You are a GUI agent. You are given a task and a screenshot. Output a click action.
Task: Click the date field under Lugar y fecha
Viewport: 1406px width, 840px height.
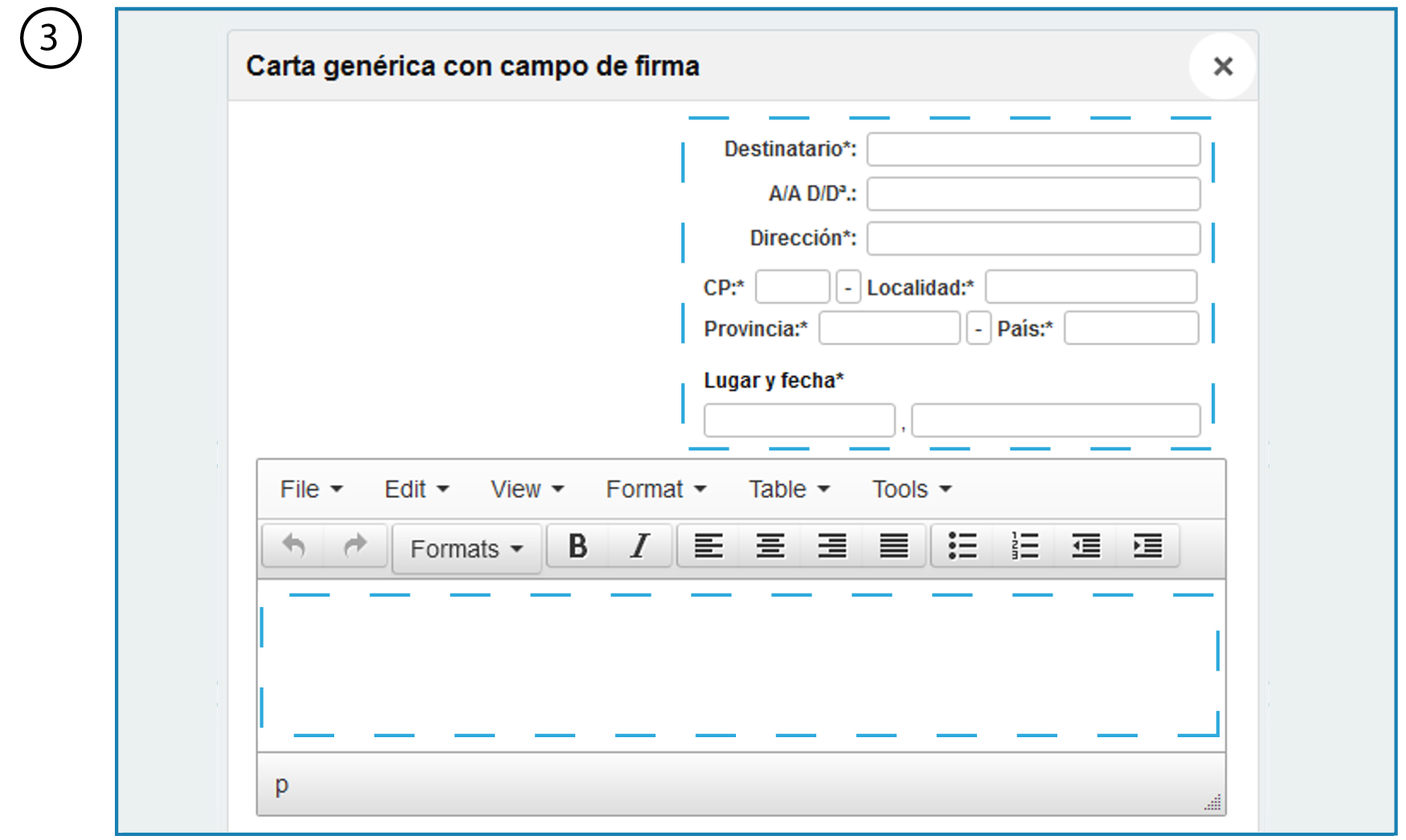tap(1056, 420)
